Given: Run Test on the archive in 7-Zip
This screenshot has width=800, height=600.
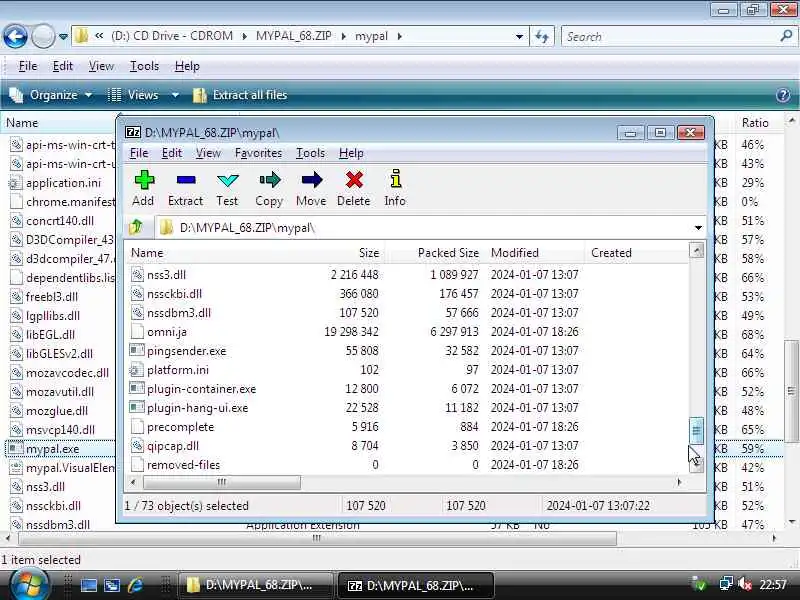Looking at the screenshot, I should [227, 188].
